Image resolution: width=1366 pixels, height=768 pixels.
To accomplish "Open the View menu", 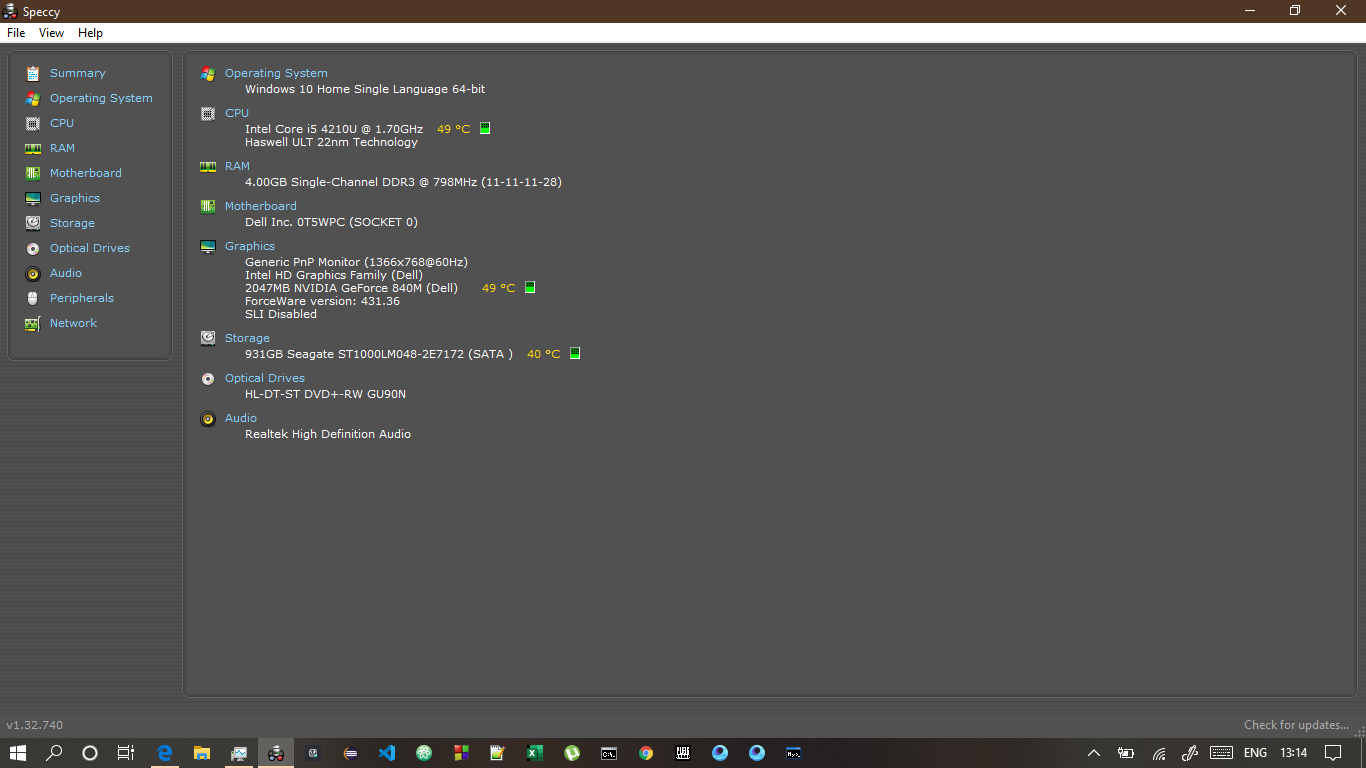I will click(x=51, y=33).
